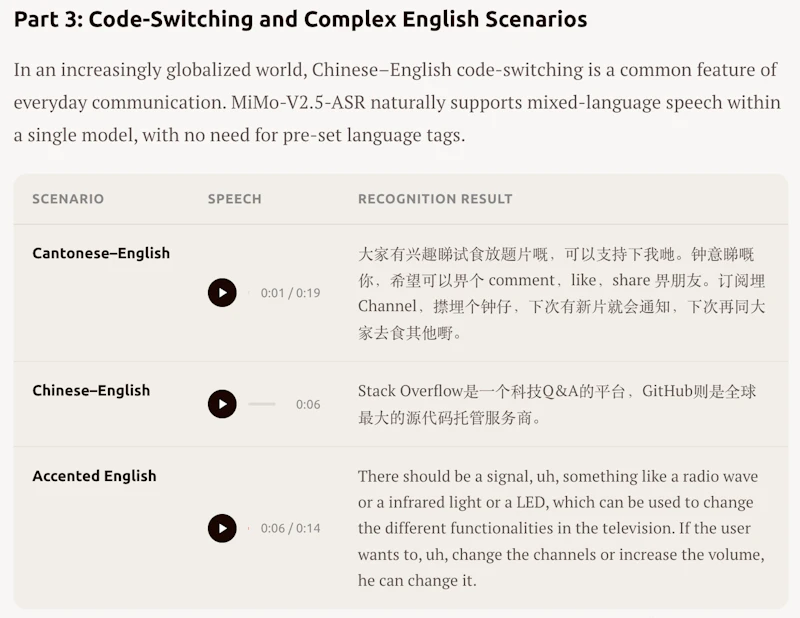Select the Accented English scenario label
The width and height of the screenshot is (800, 618).
tap(94, 476)
